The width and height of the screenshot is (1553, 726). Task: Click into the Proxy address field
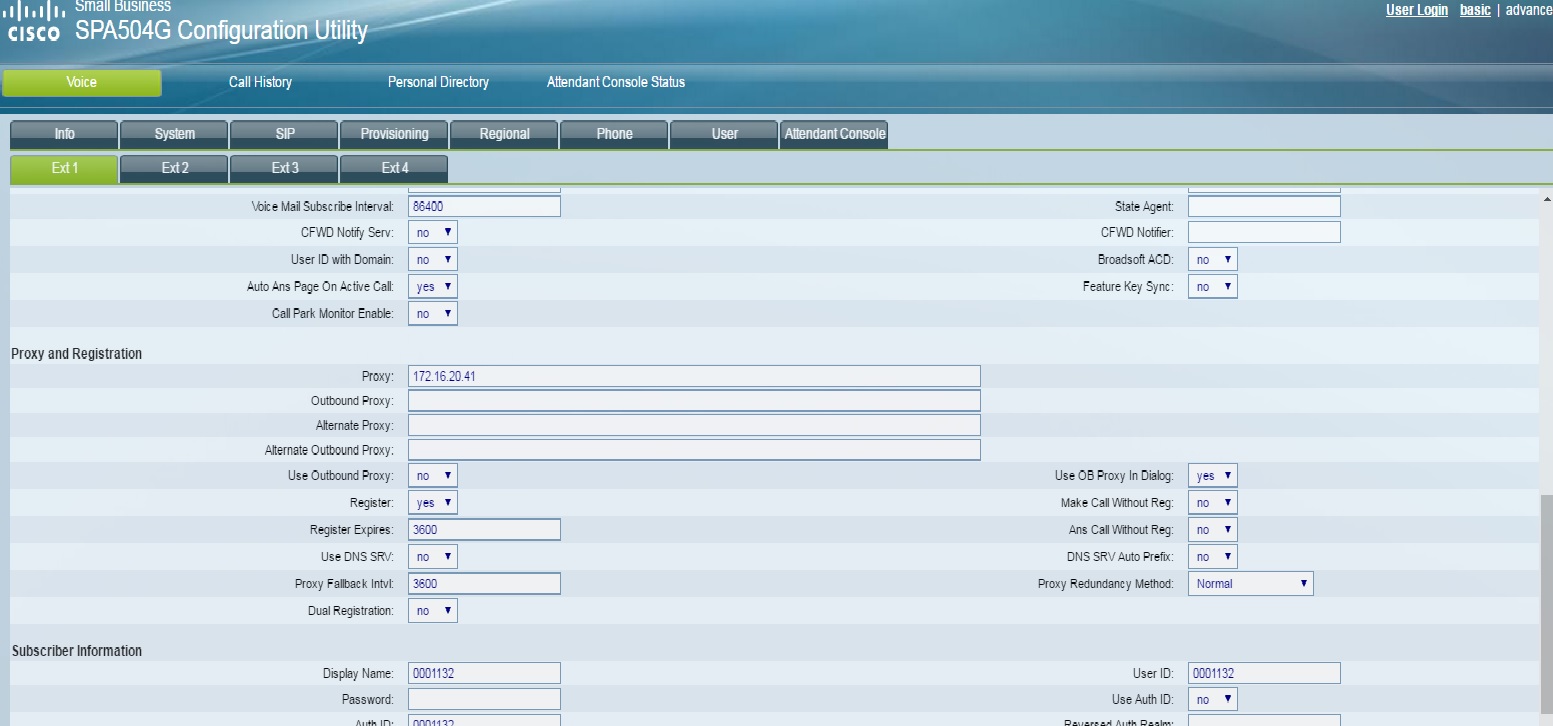click(694, 376)
